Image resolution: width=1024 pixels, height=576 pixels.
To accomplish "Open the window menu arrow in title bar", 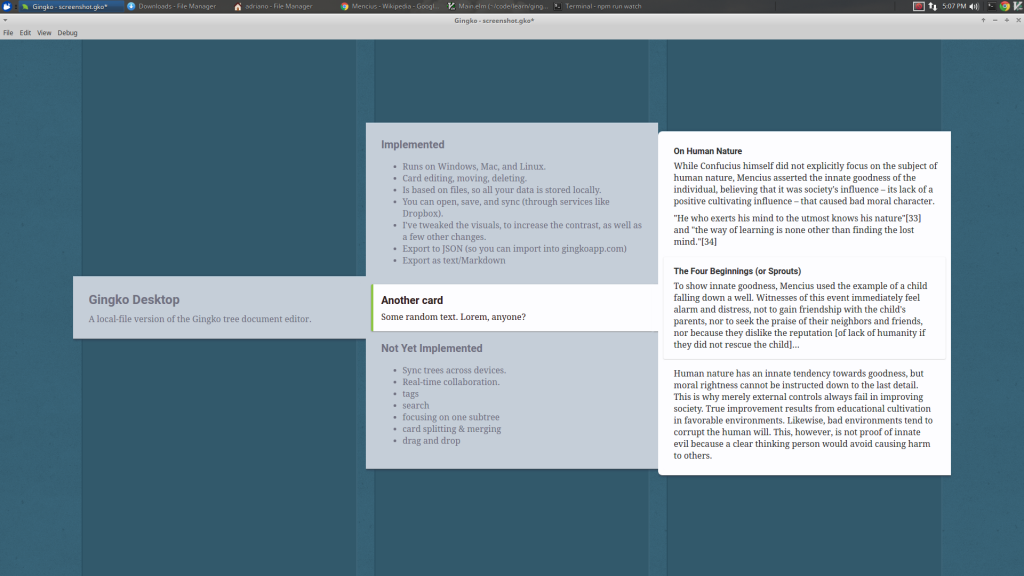I will click(5, 20).
